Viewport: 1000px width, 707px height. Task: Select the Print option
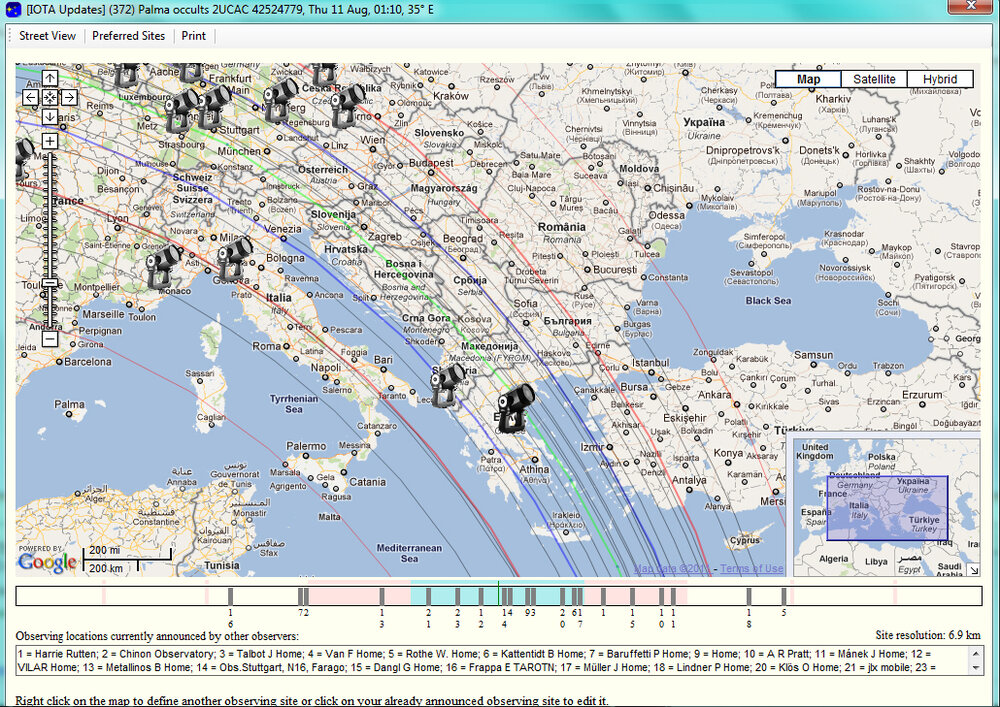pos(194,35)
